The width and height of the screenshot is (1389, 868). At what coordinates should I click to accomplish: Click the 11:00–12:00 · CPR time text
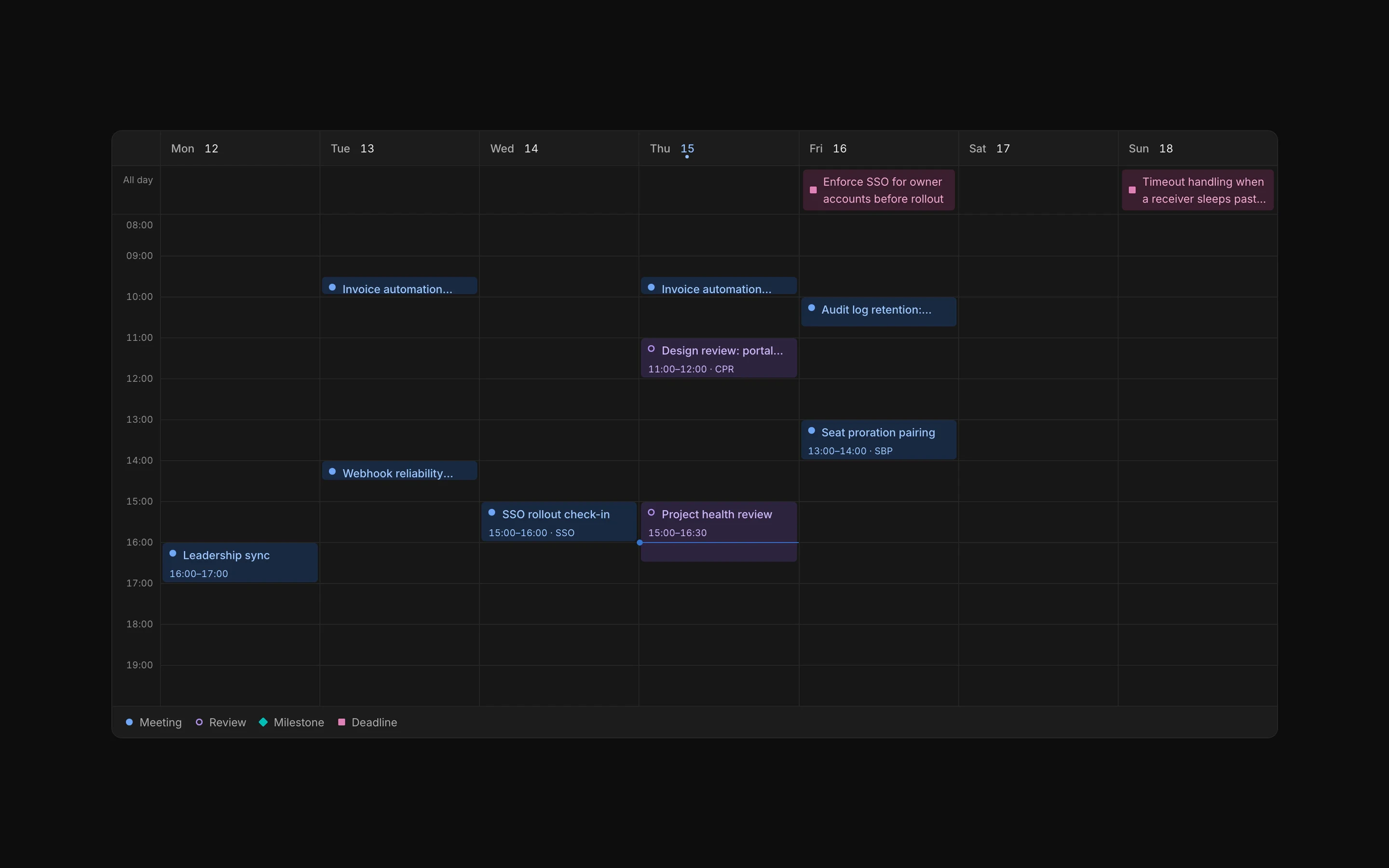691,369
